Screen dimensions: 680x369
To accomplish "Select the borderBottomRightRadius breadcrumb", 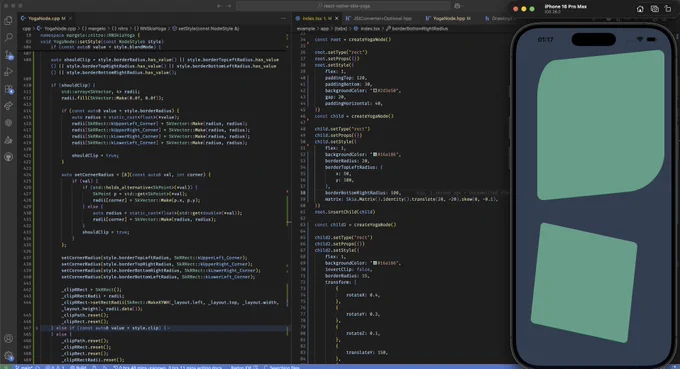I will [x=417, y=29].
